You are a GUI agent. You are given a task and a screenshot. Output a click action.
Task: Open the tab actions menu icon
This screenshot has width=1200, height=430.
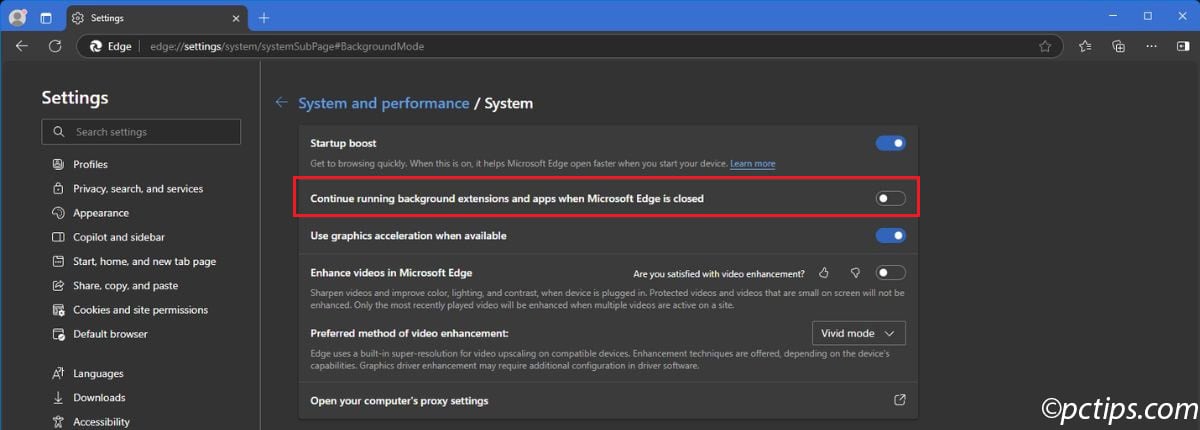pos(46,18)
